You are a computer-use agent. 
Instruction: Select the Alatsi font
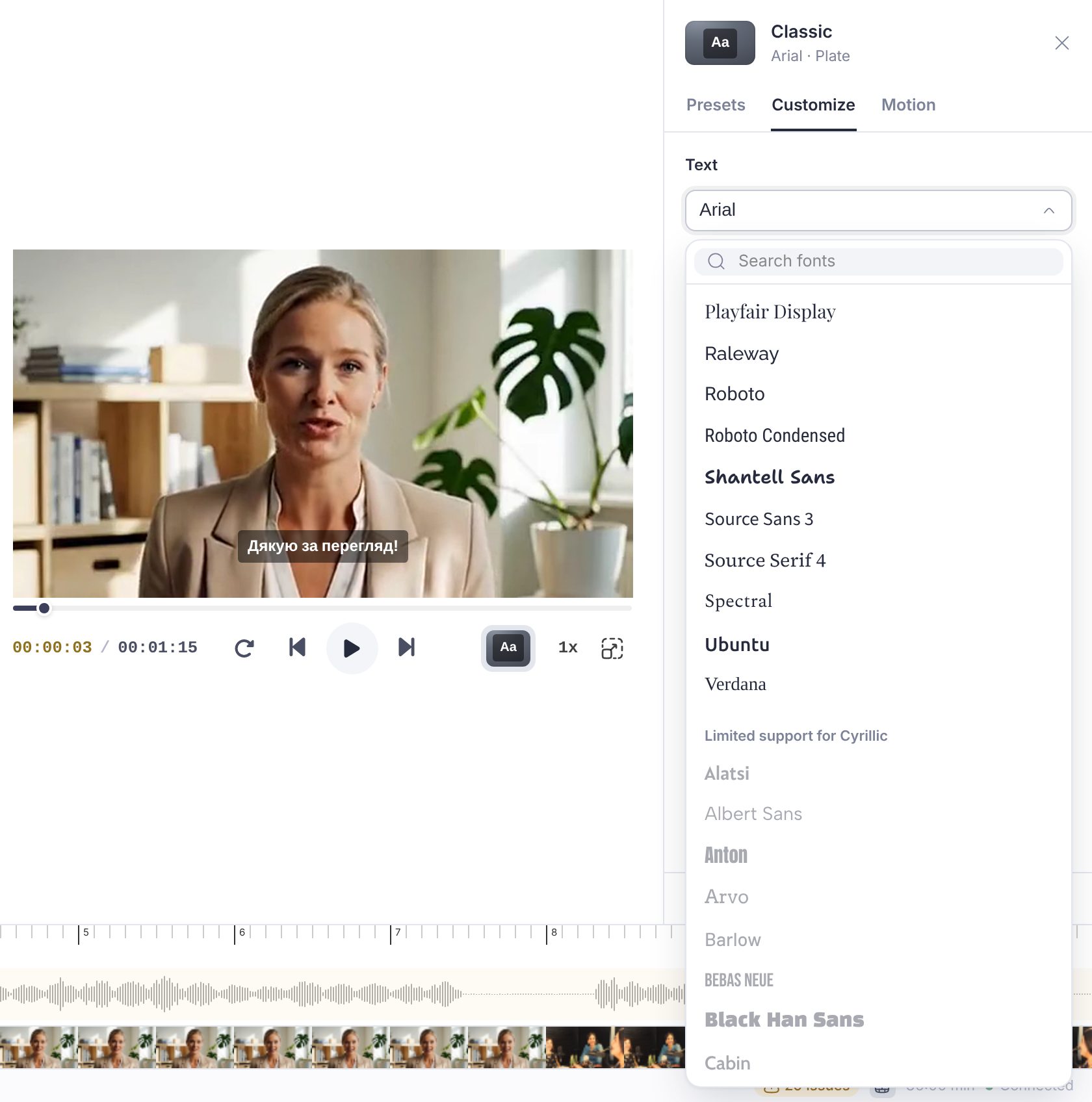click(878, 774)
